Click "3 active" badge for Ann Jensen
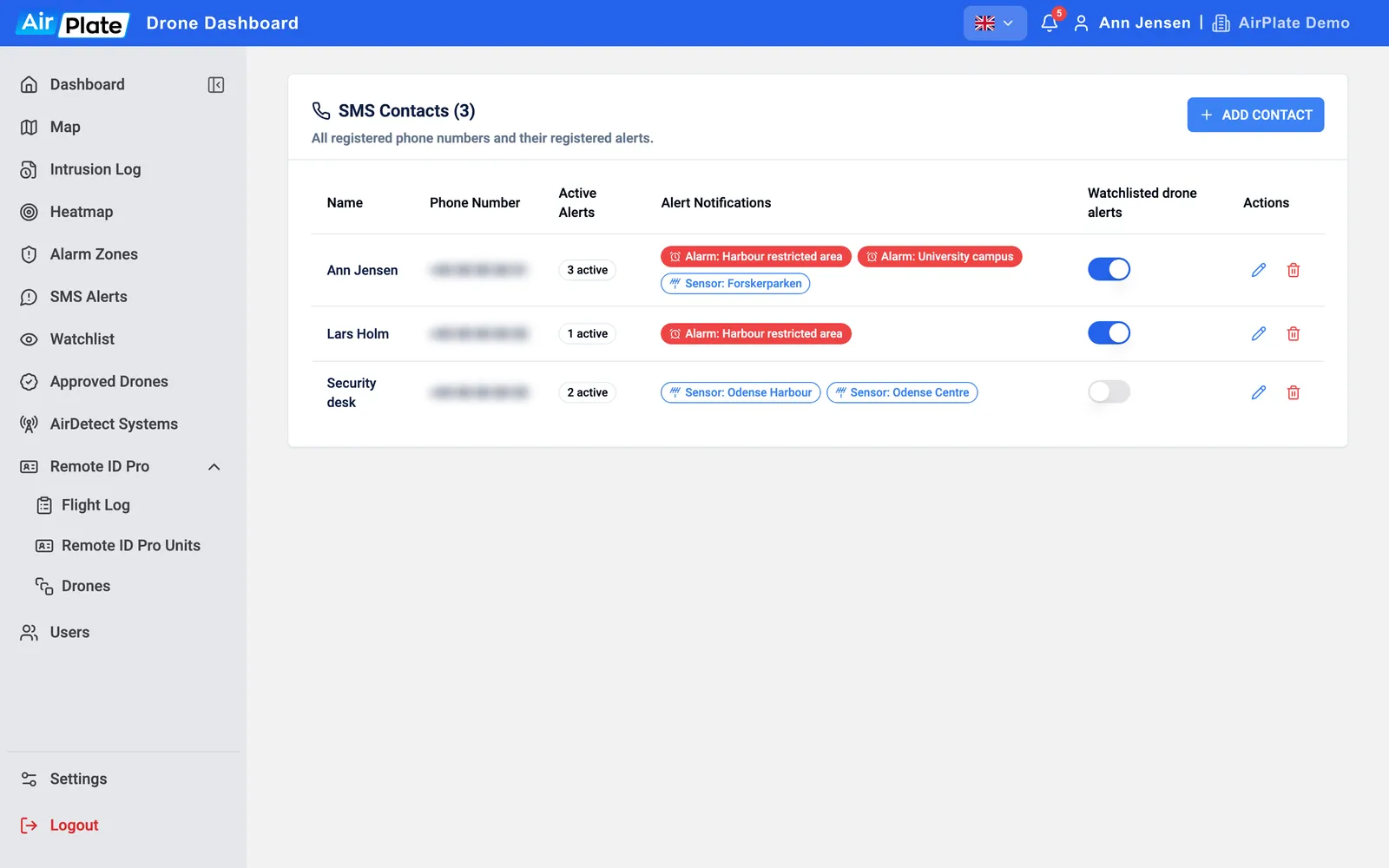1389x868 pixels. coord(587,270)
